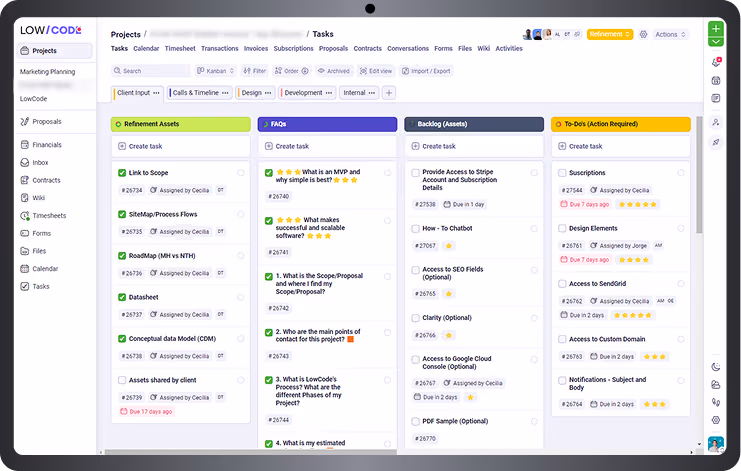The image size is (741, 471).
Task: Click the vertical scrollbar of the board
Action: [x=699, y=175]
